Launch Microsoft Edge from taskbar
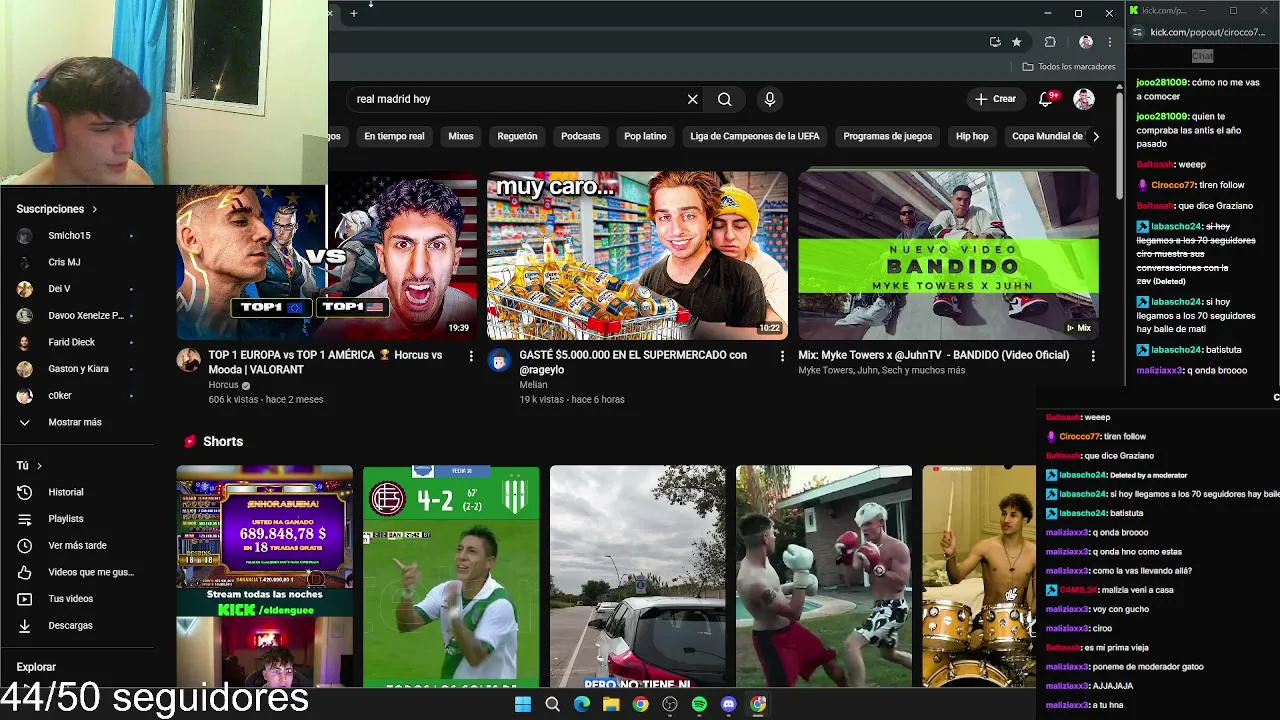Viewport: 1280px width, 720px height. coord(582,704)
